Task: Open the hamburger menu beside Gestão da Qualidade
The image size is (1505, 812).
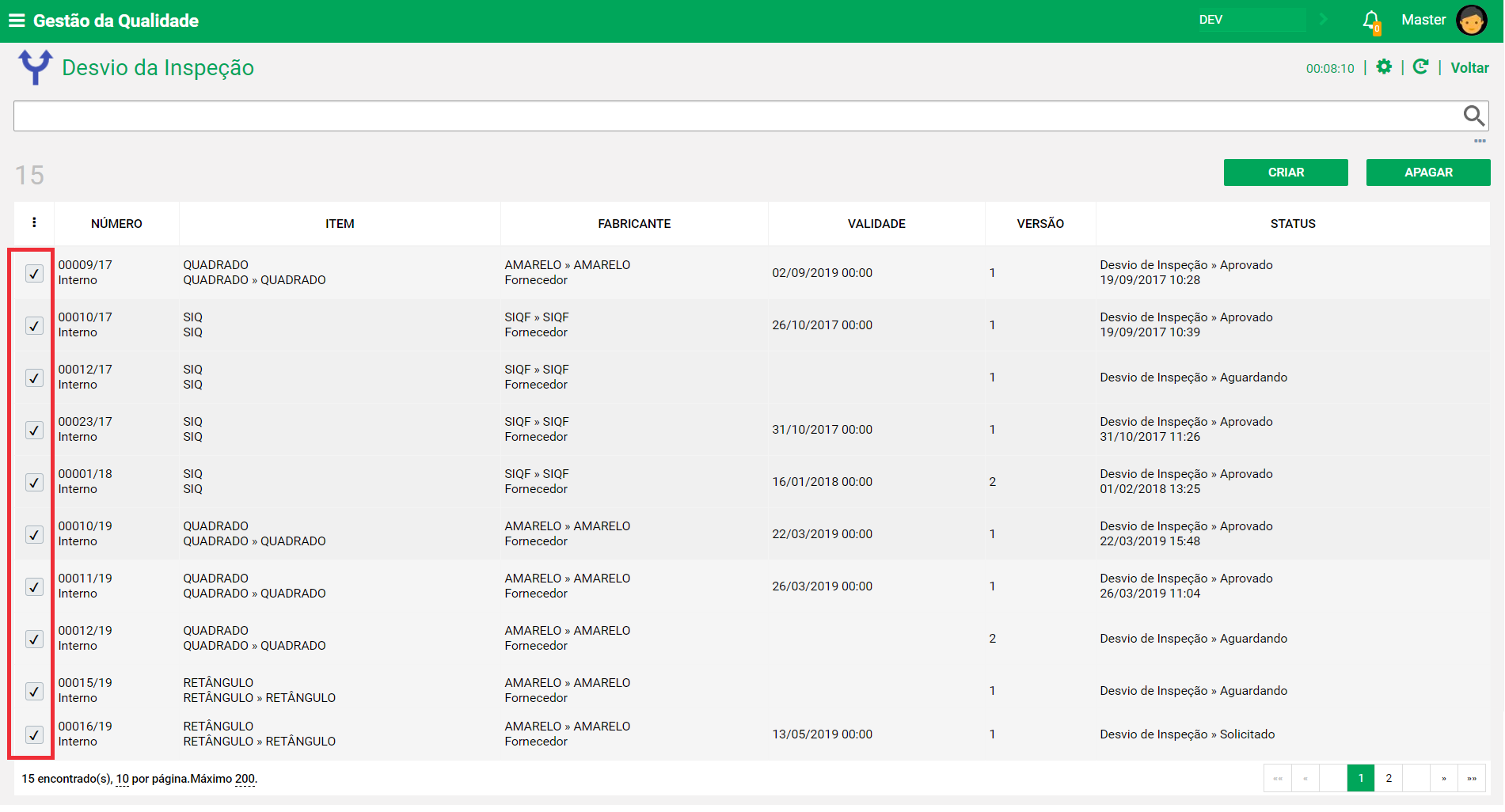Action: 17,21
